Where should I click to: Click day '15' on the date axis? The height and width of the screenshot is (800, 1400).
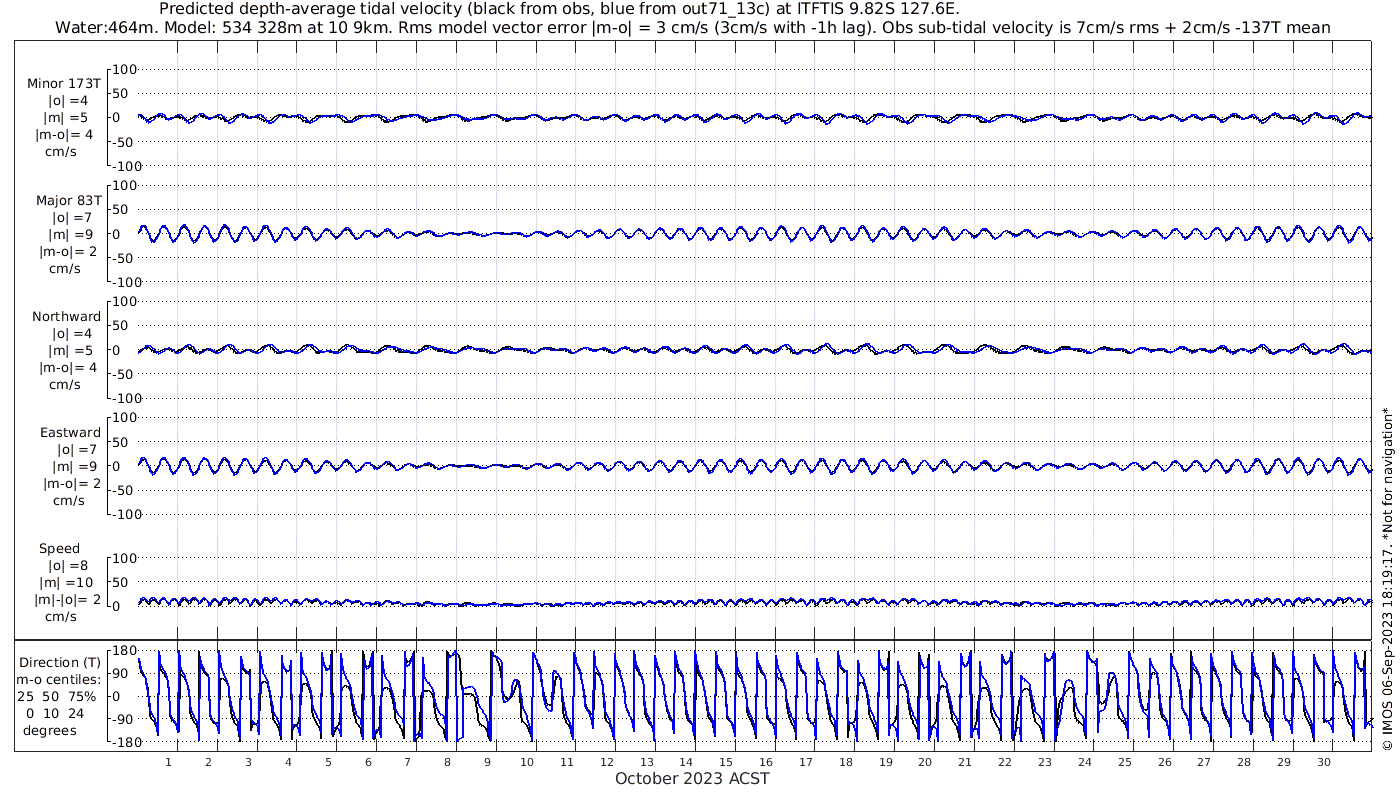[x=726, y=762]
